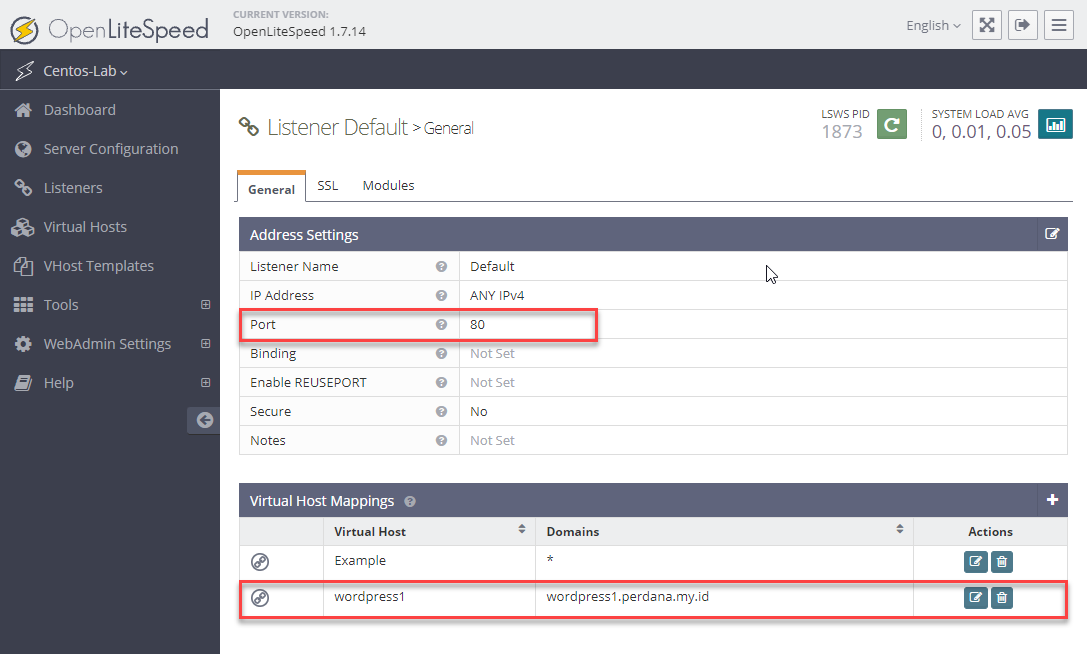Show help for Secure field
Image resolution: width=1087 pixels, height=654 pixels.
[441, 412]
